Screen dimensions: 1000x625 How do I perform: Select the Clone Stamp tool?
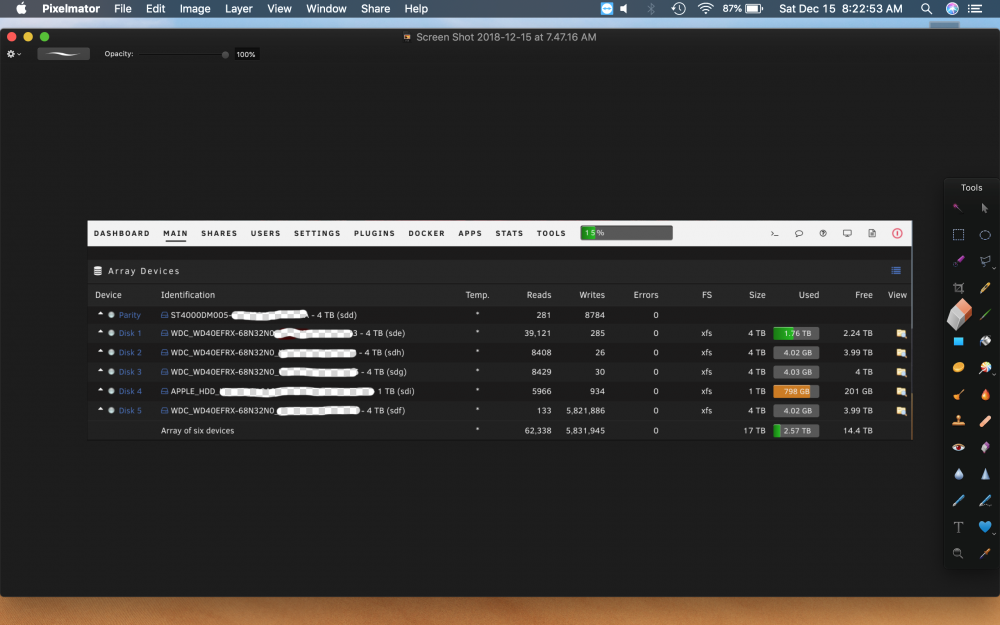958,420
